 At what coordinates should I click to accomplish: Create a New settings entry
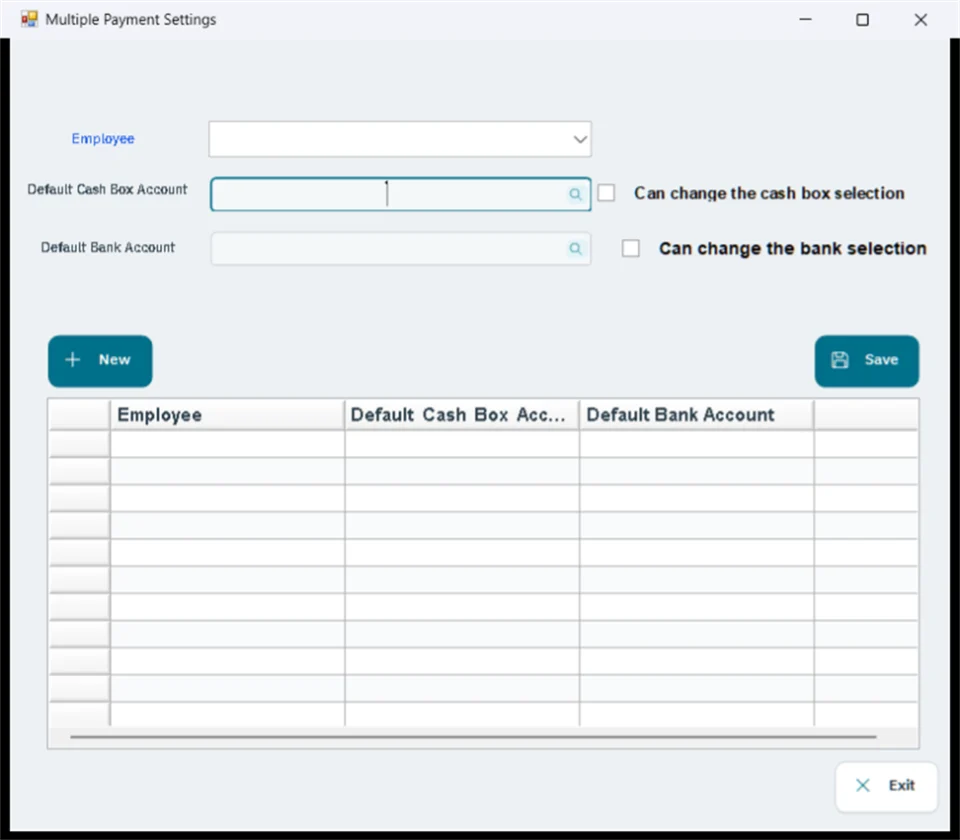100,361
